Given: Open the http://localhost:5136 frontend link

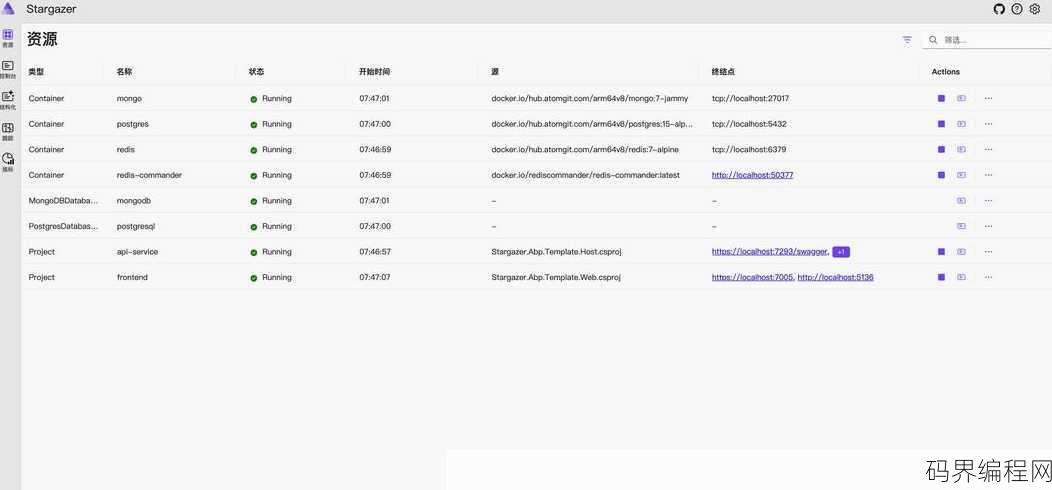Looking at the screenshot, I should click(835, 277).
